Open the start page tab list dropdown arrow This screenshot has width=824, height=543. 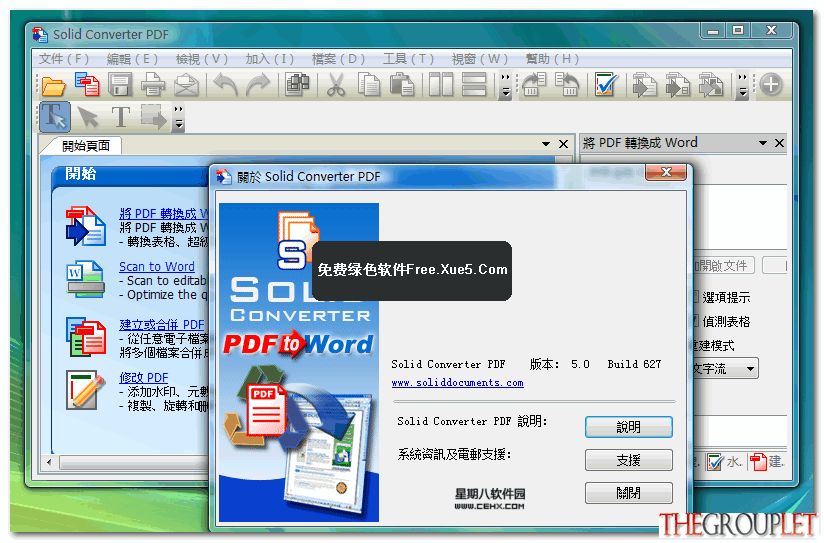pos(546,144)
